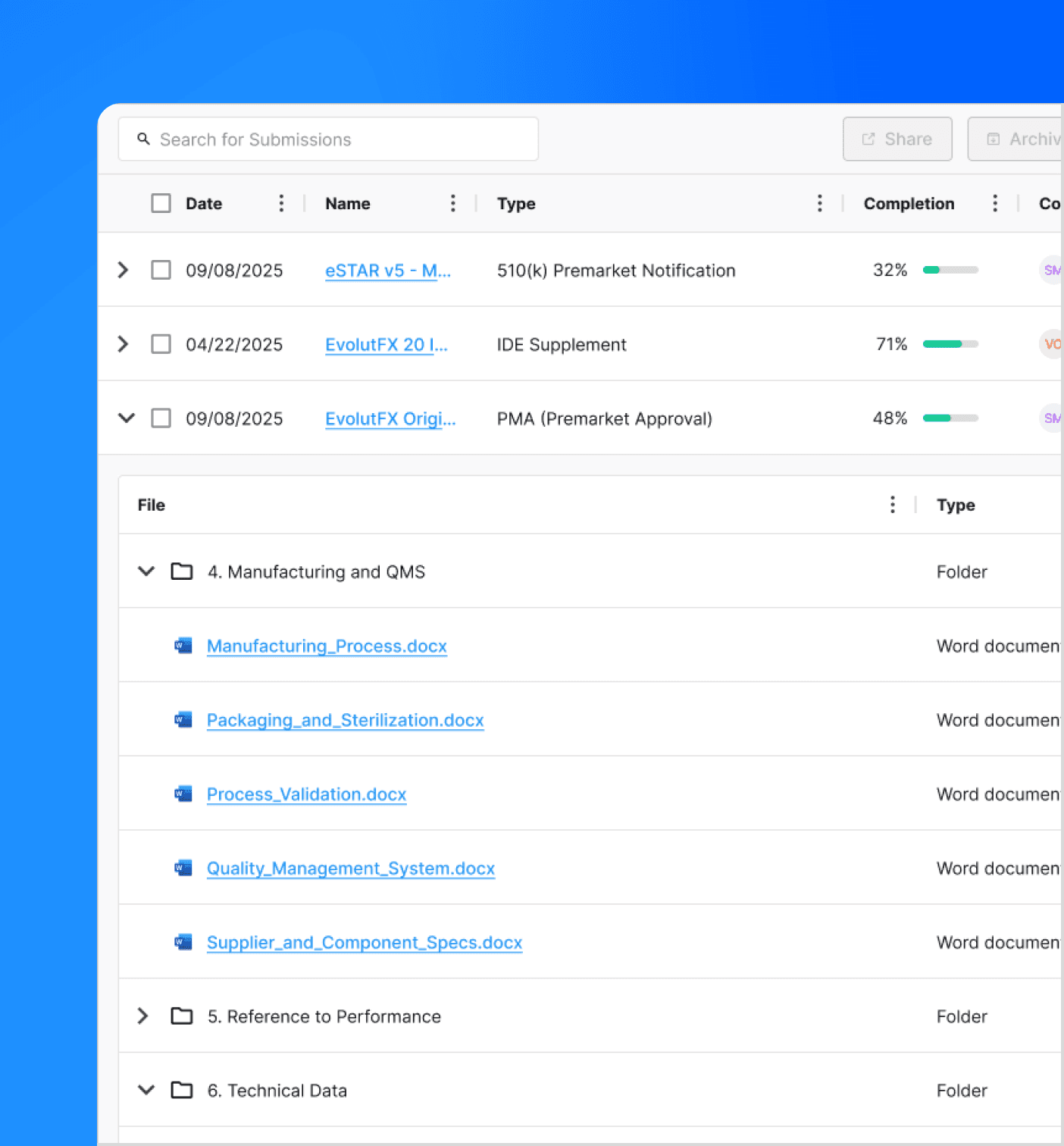Screen dimensions: 1064x1146
Task: Check the box for the eSTAR v5 submission
Action: [161, 270]
